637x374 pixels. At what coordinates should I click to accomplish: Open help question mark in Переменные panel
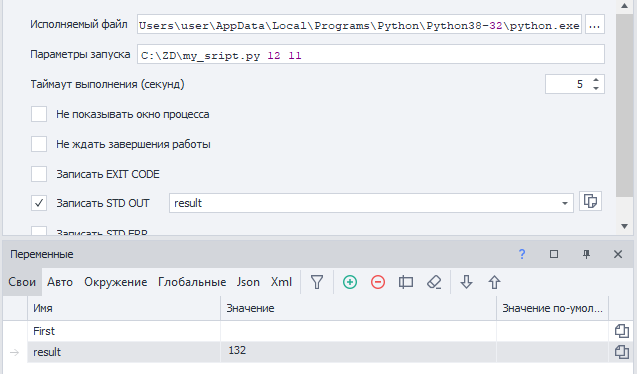click(x=522, y=254)
